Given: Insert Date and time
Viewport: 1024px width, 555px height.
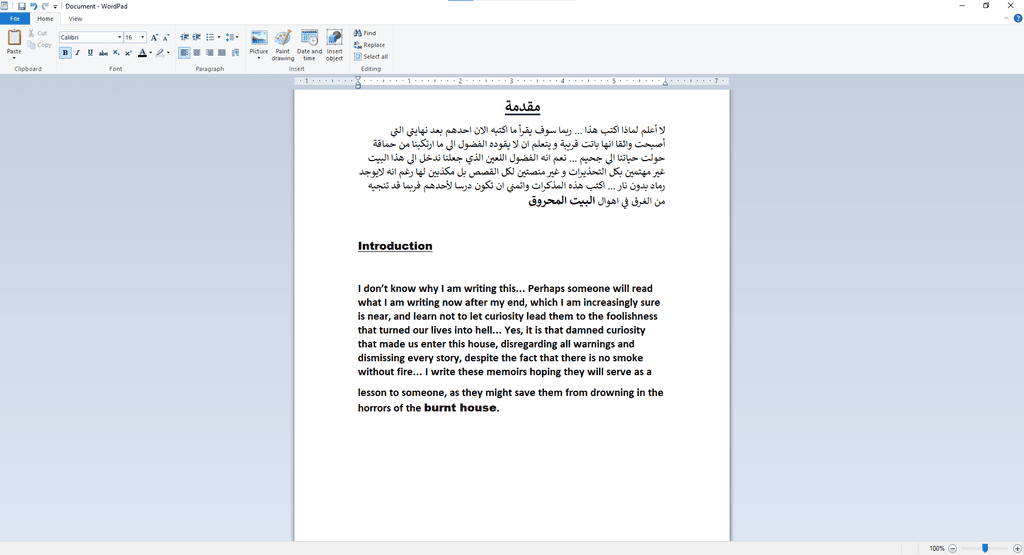Looking at the screenshot, I should [x=309, y=45].
